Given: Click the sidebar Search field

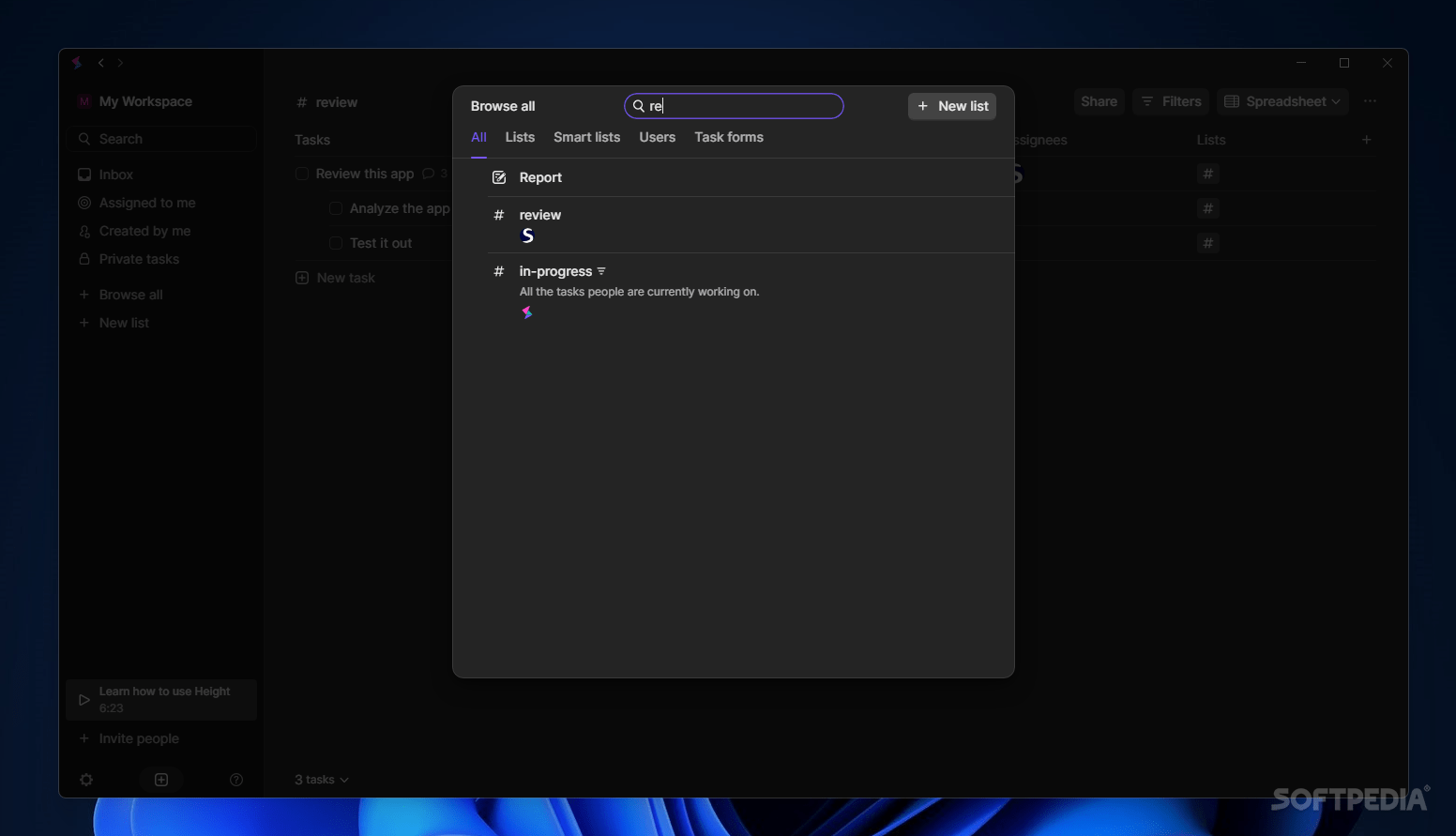Looking at the screenshot, I should (x=161, y=139).
